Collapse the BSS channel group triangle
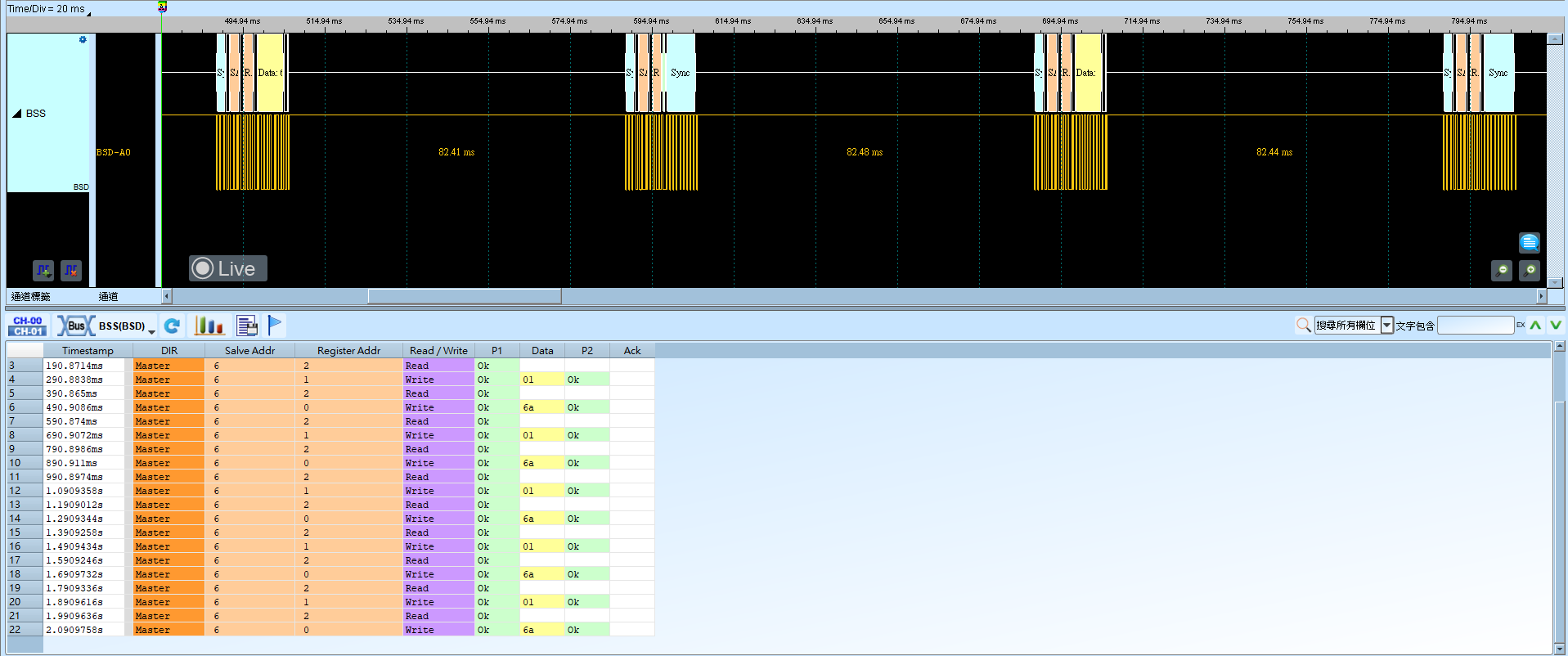The width and height of the screenshot is (1568, 656). [x=17, y=114]
